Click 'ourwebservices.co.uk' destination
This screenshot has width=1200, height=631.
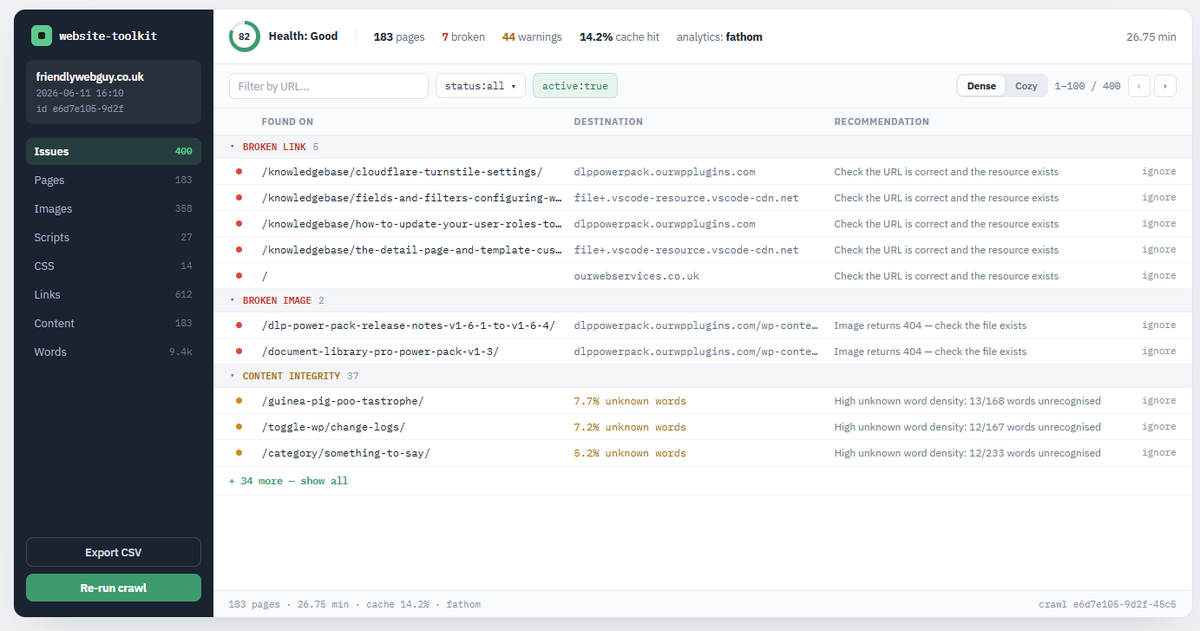637,276
